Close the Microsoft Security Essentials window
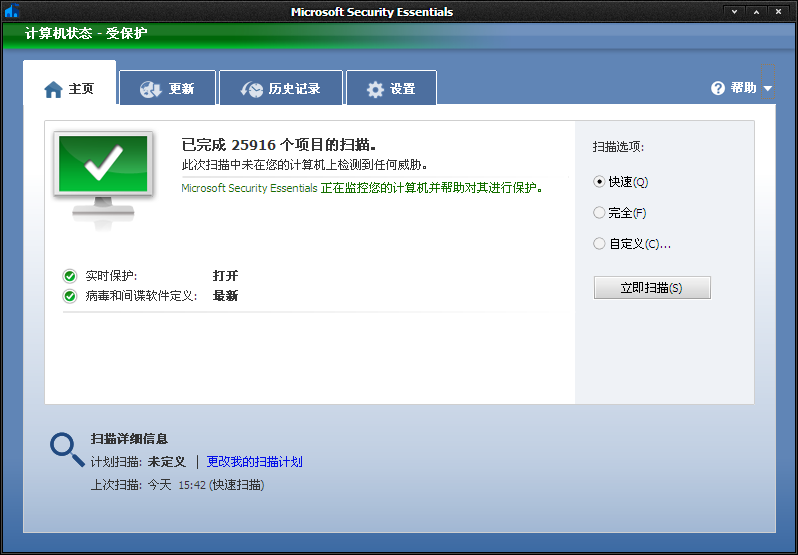The height and width of the screenshot is (555, 798). click(x=778, y=12)
